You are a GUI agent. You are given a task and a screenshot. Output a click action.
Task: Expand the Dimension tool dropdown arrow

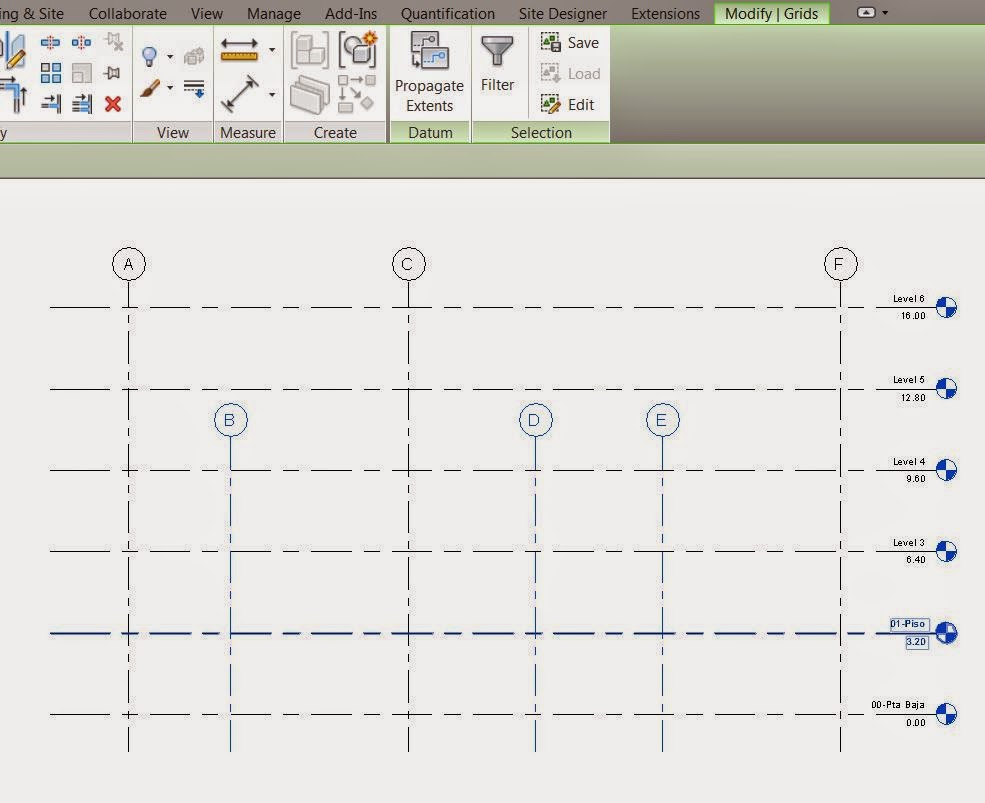coord(272,94)
